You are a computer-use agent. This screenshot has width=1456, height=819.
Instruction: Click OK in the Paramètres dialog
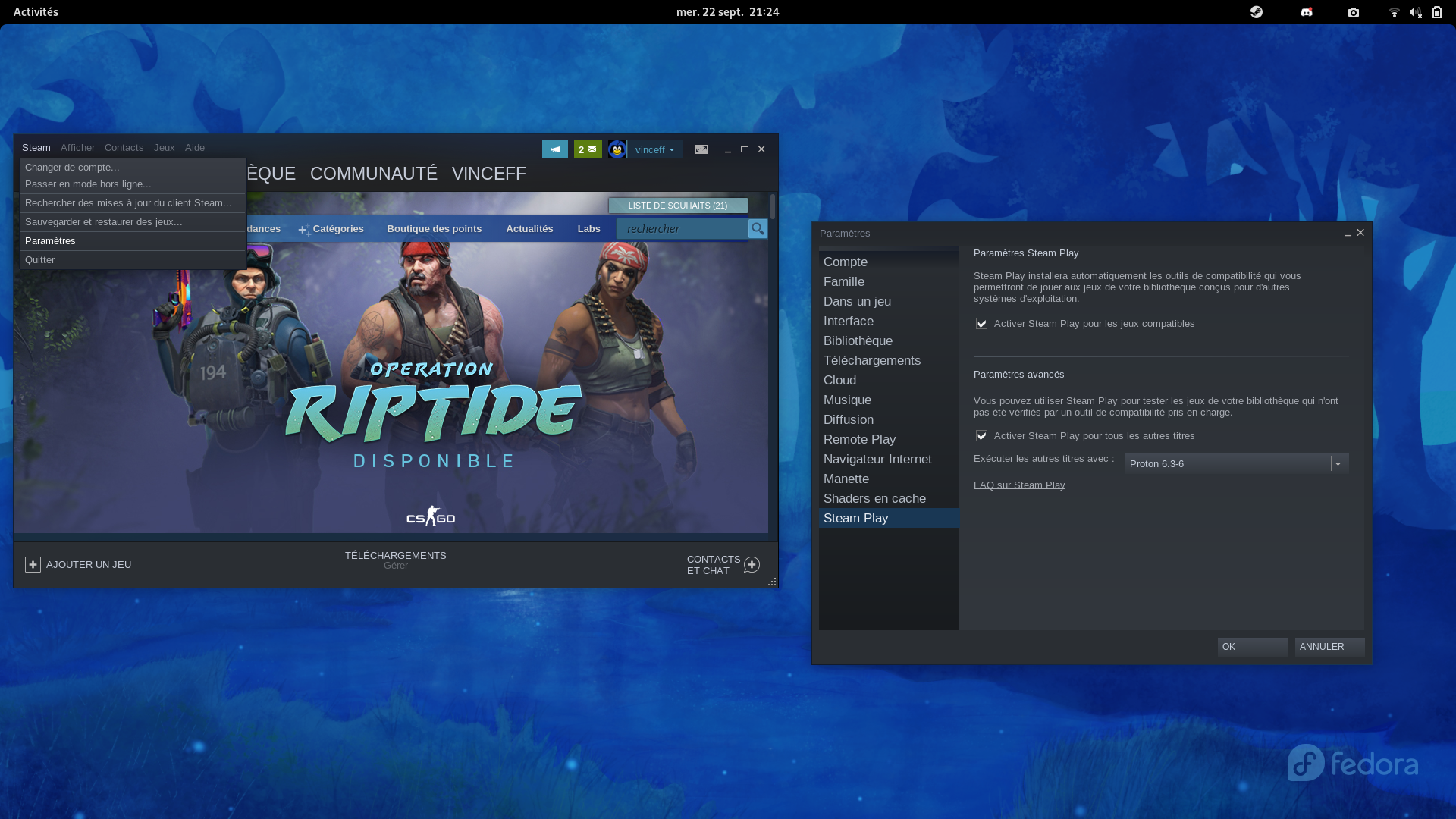tap(1252, 647)
